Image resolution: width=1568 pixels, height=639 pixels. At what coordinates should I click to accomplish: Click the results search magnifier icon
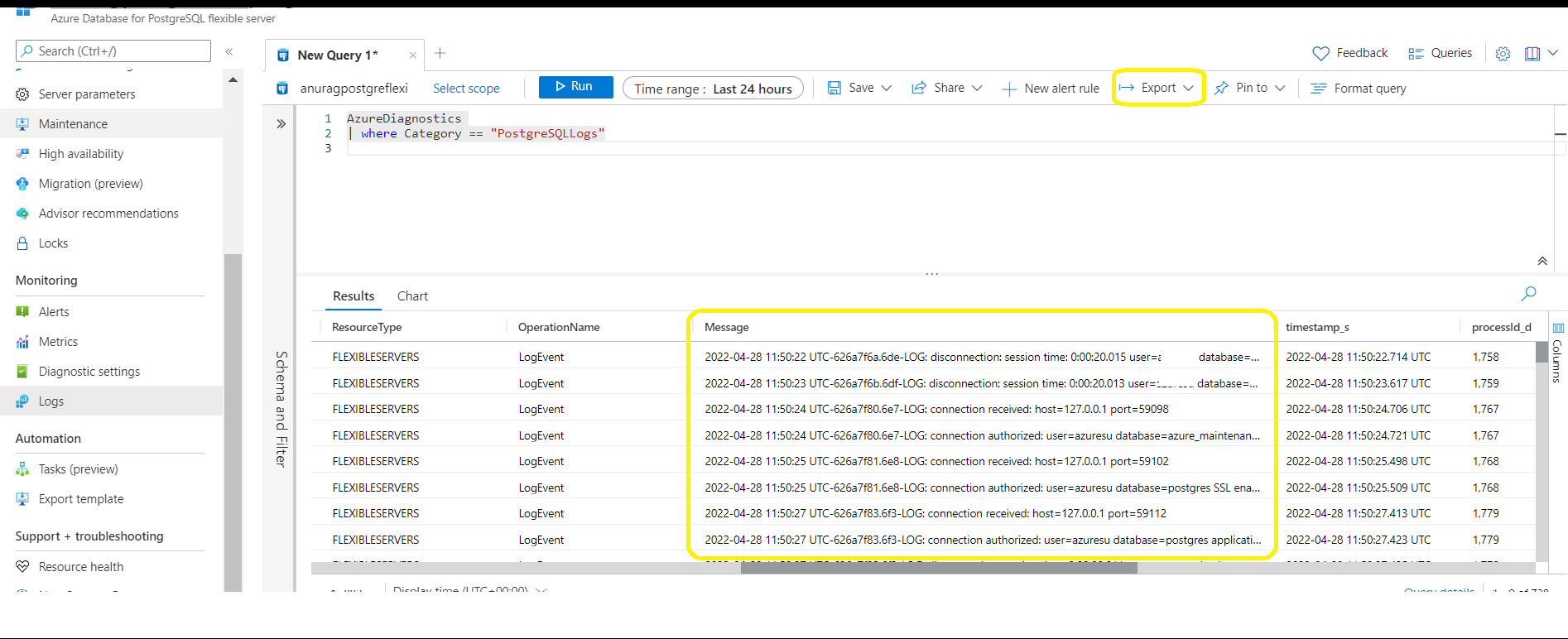tap(1529, 293)
